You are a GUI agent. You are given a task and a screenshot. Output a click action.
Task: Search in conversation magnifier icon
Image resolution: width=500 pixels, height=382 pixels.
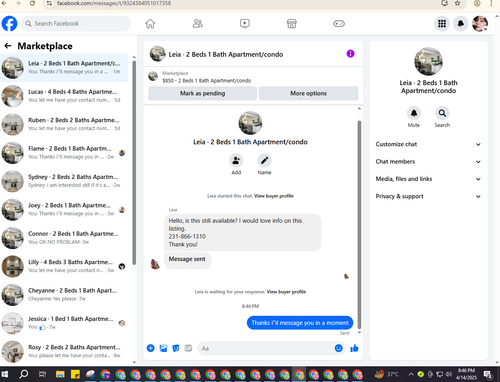click(x=442, y=113)
